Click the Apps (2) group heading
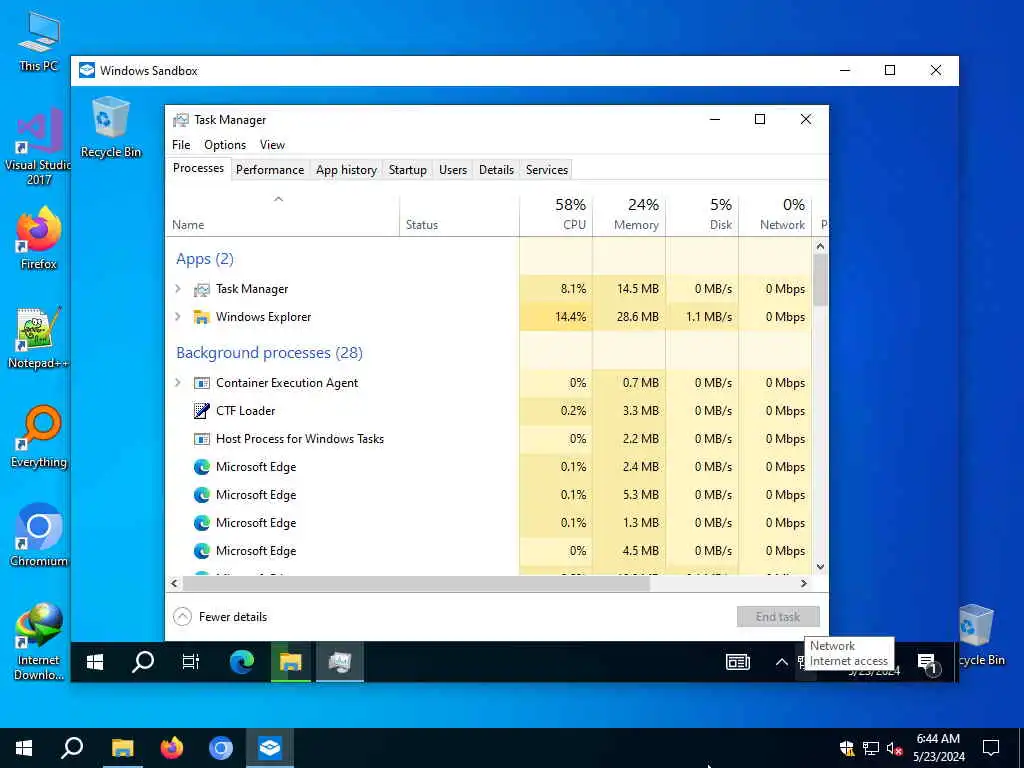Viewport: 1024px width, 768px height. click(x=204, y=259)
